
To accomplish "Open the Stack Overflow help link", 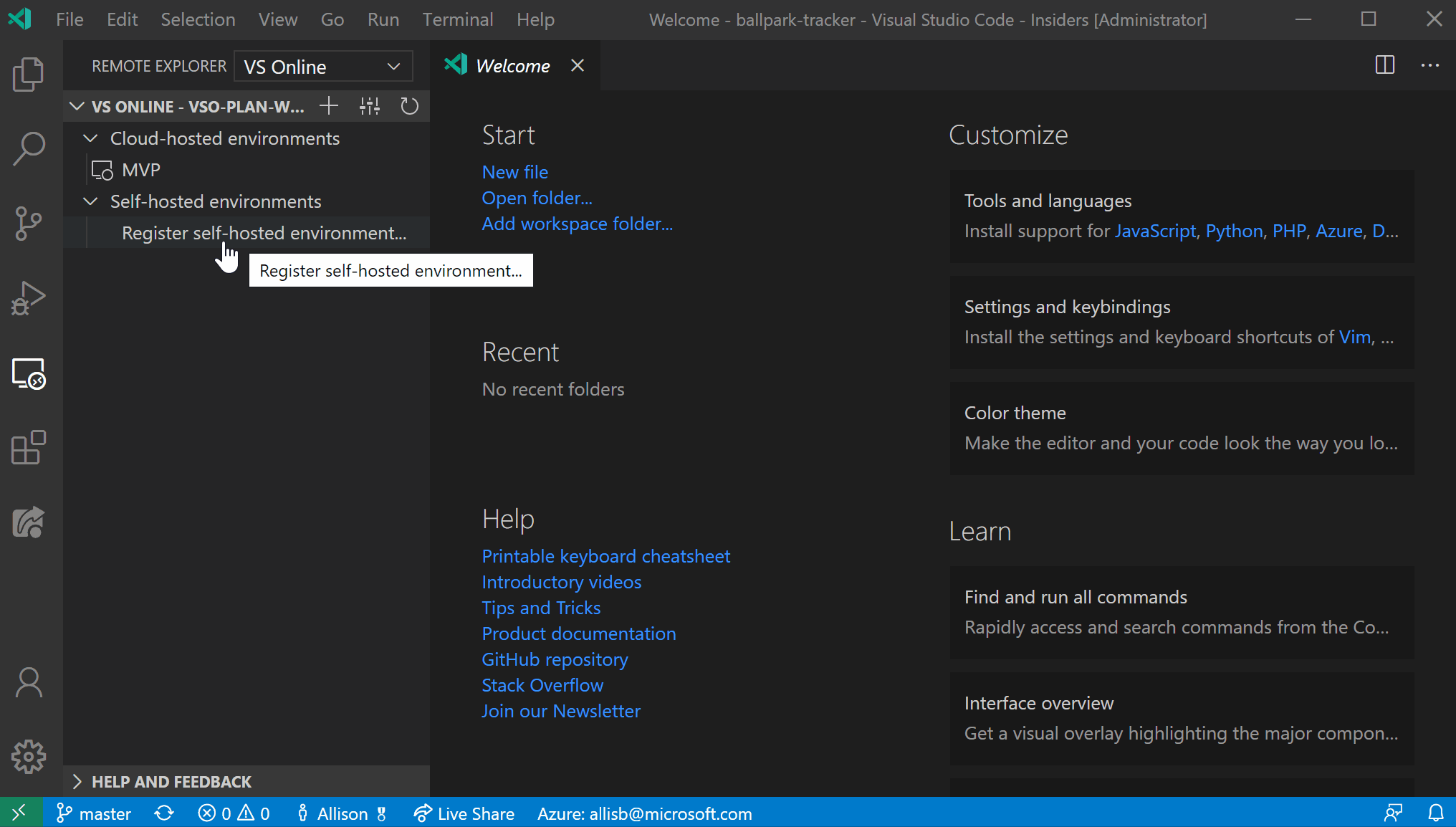I will click(x=542, y=684).
